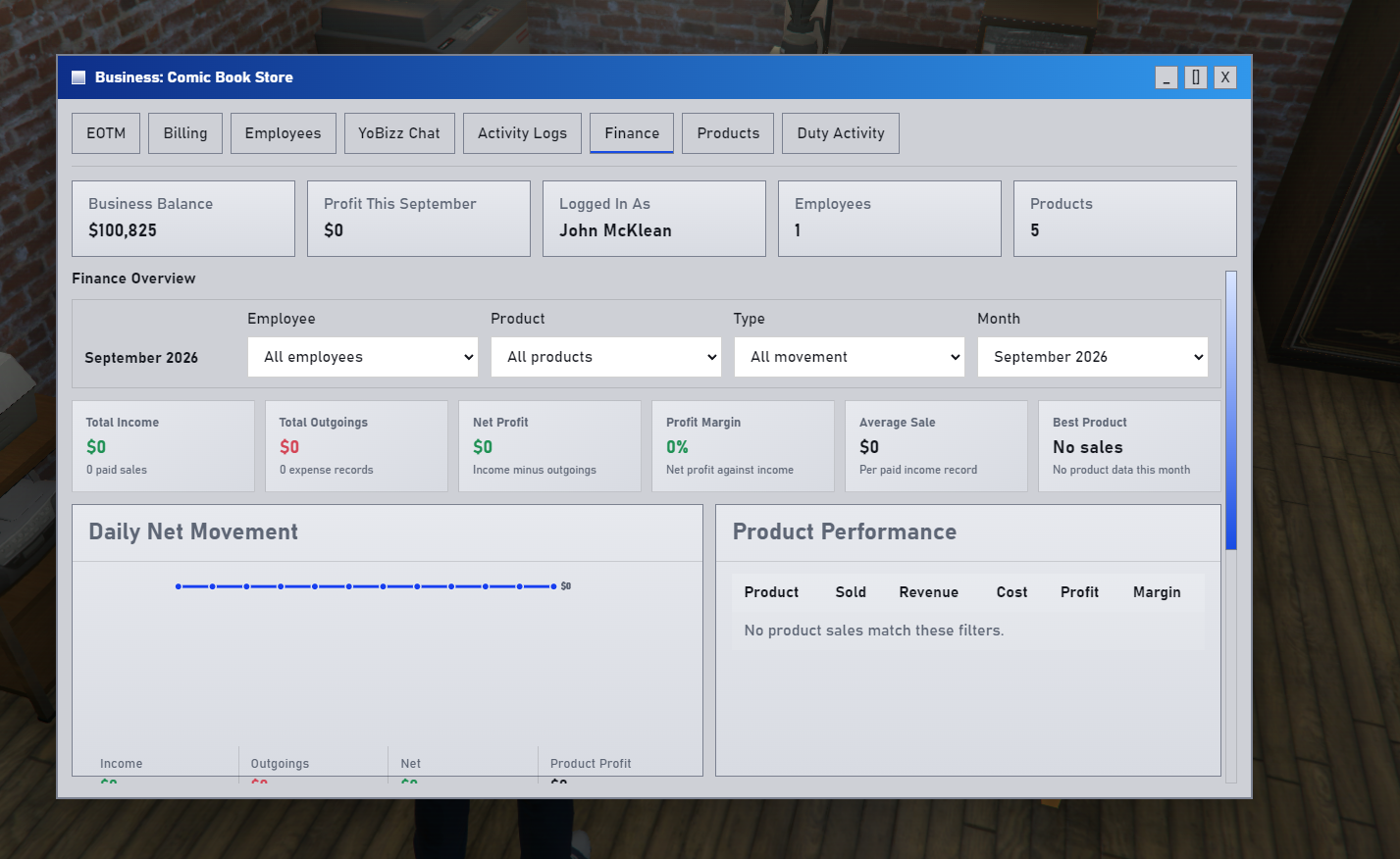
Task: Open the All movement type dropdown
Action: pos(850,357)
